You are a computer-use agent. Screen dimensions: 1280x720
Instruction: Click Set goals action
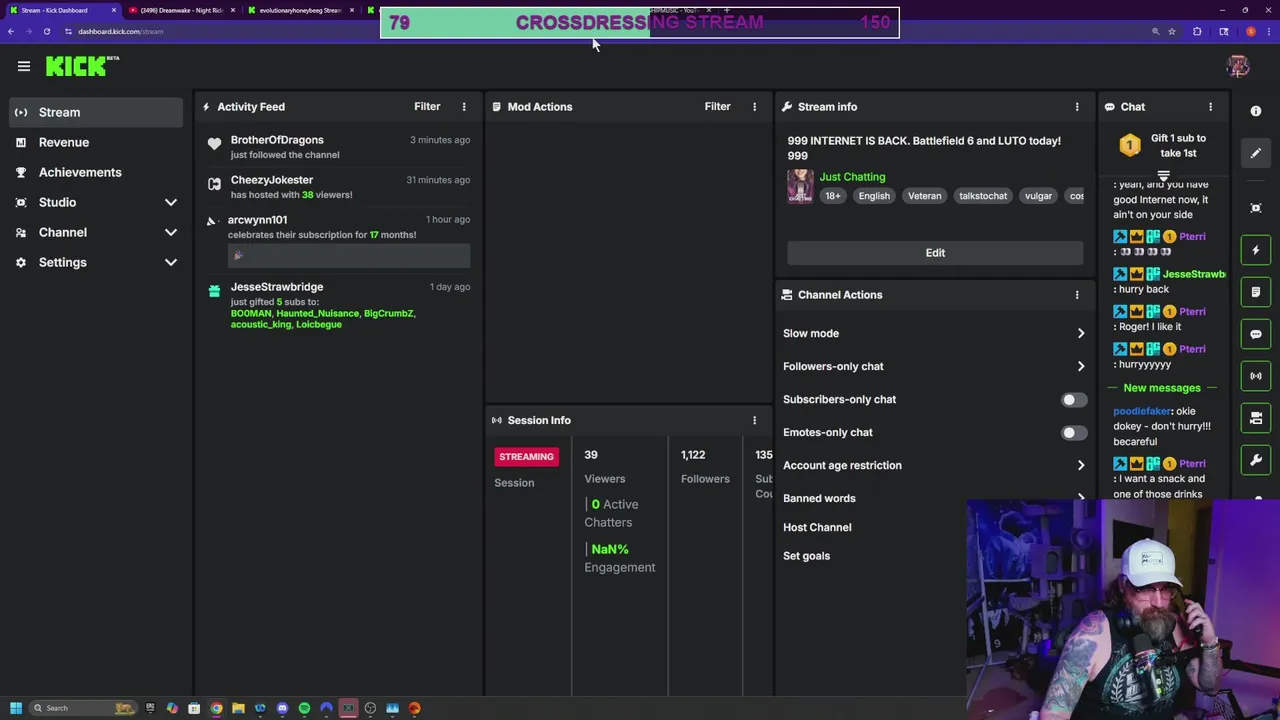click(x=806, y=556)
